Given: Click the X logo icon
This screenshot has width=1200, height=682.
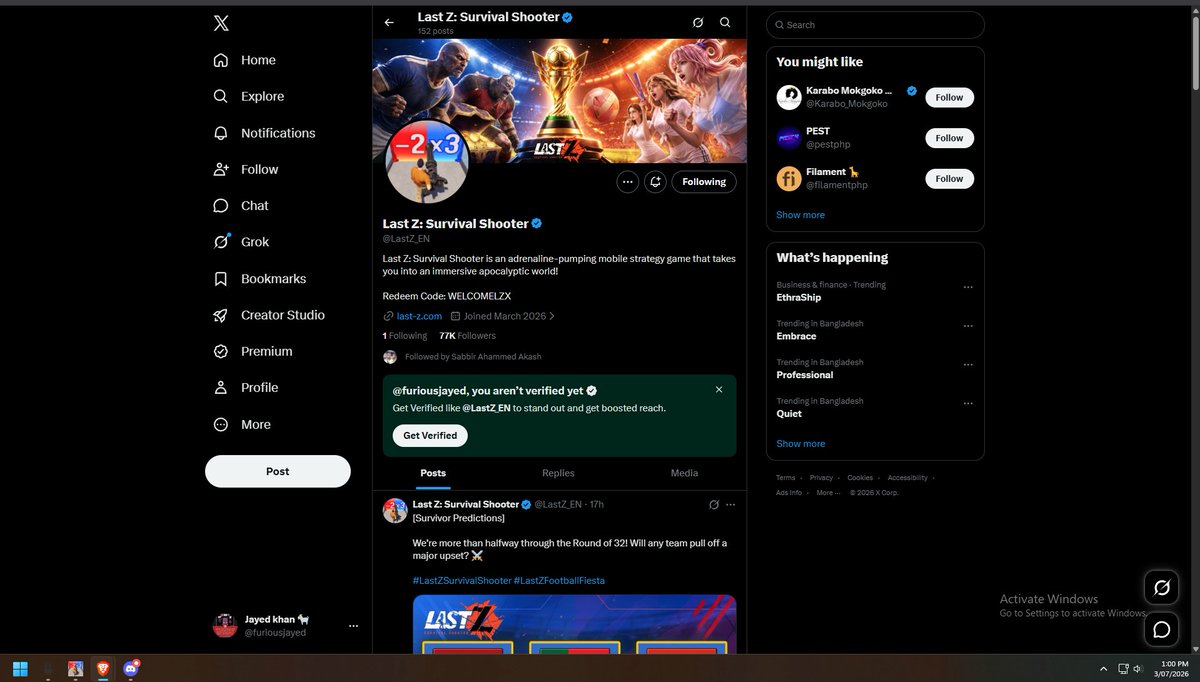Looking at the screenshot, I should (x=221, y=24).
